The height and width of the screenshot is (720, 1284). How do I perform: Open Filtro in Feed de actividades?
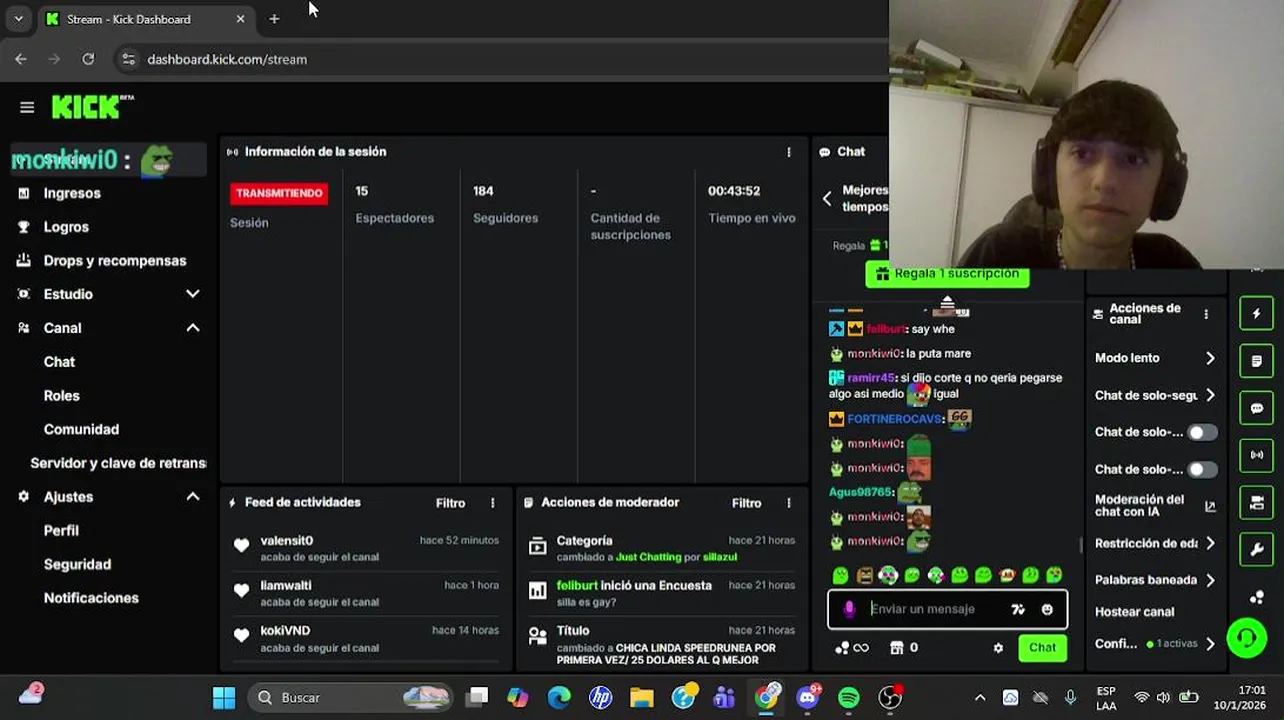point(450,503)
